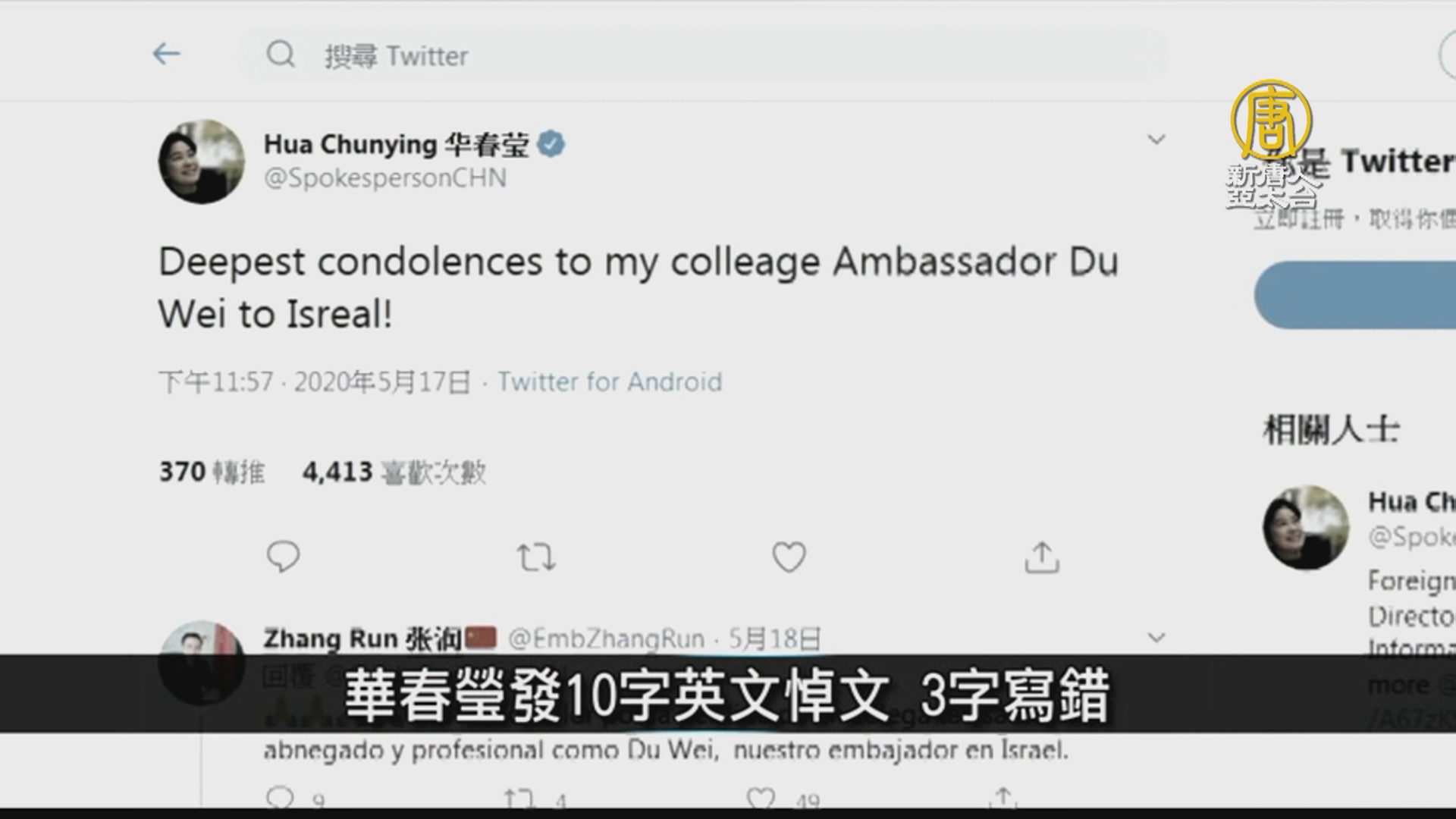The image size is (1456, 819).
Task: Click the verified badge next to Hua Chunying
Action: (551, 144)
